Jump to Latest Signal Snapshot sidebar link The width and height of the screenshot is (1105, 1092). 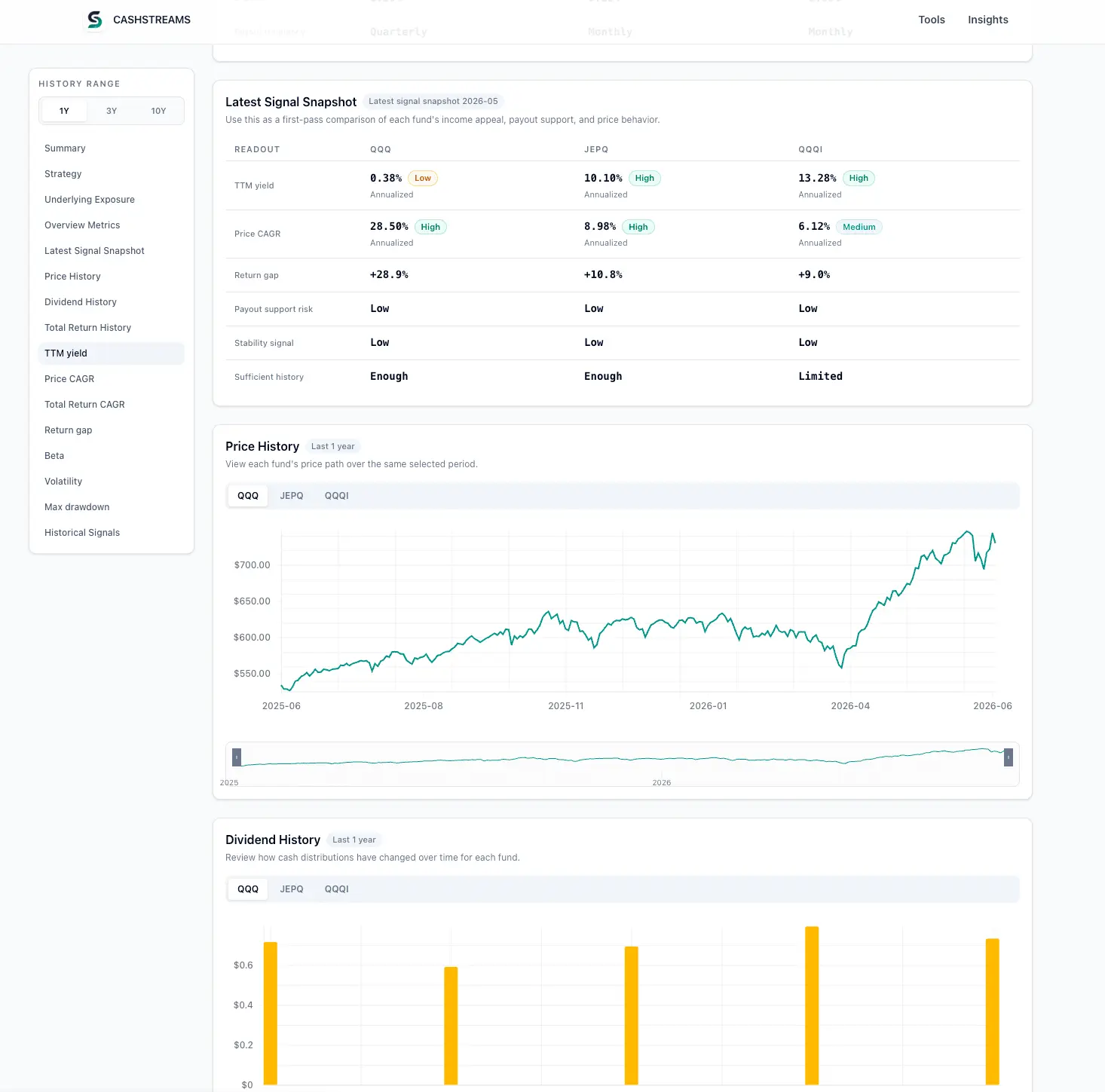pyautogui.click(x=111, y=251)
